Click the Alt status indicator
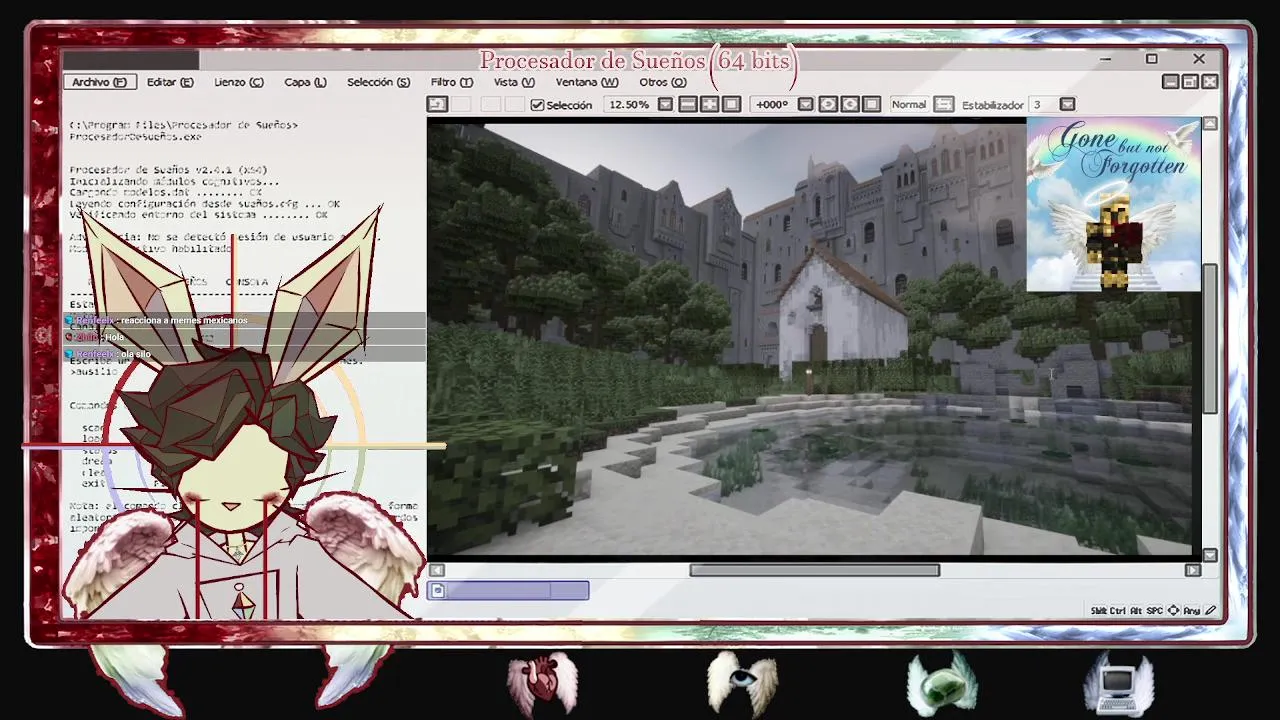 (1136, 610)
